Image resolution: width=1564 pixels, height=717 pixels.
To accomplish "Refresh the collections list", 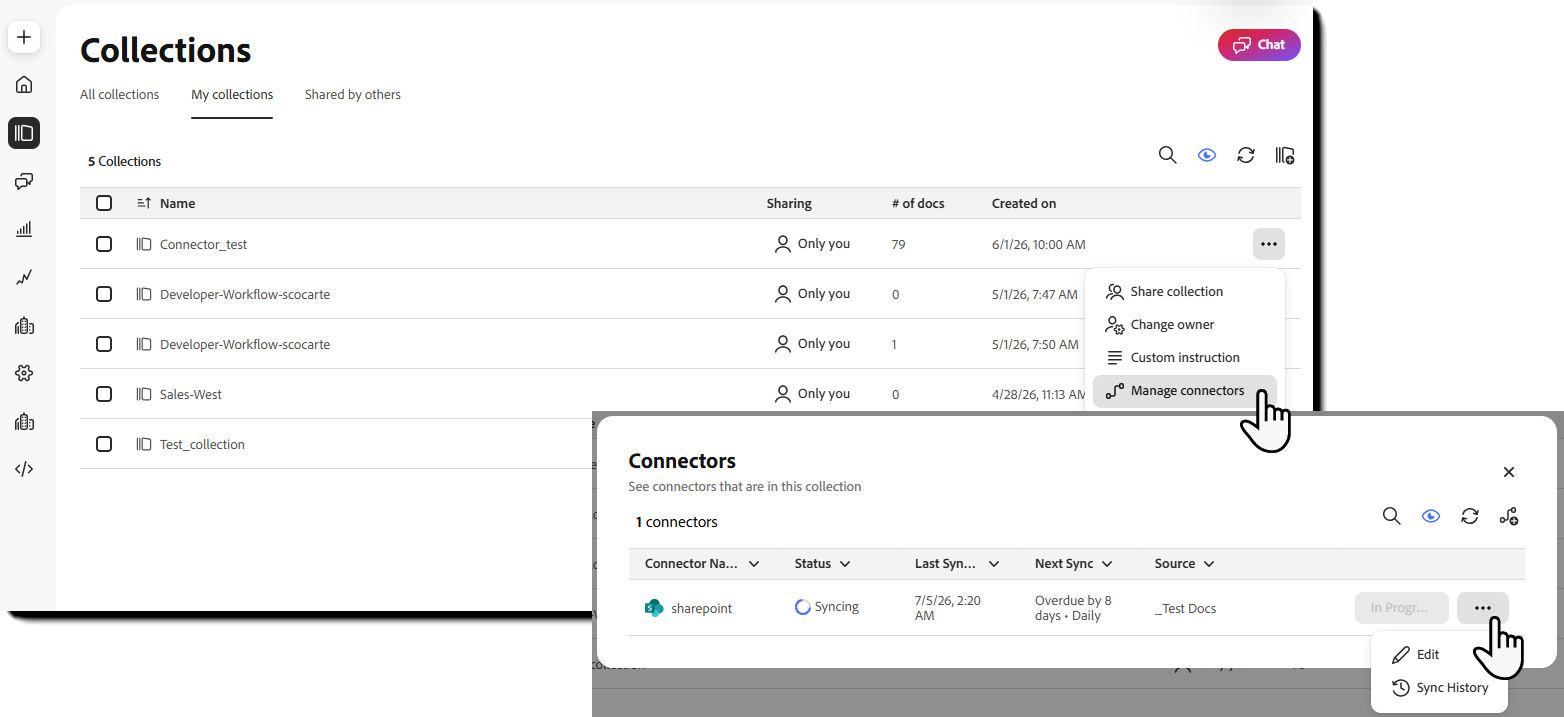I will [1245, 155].
